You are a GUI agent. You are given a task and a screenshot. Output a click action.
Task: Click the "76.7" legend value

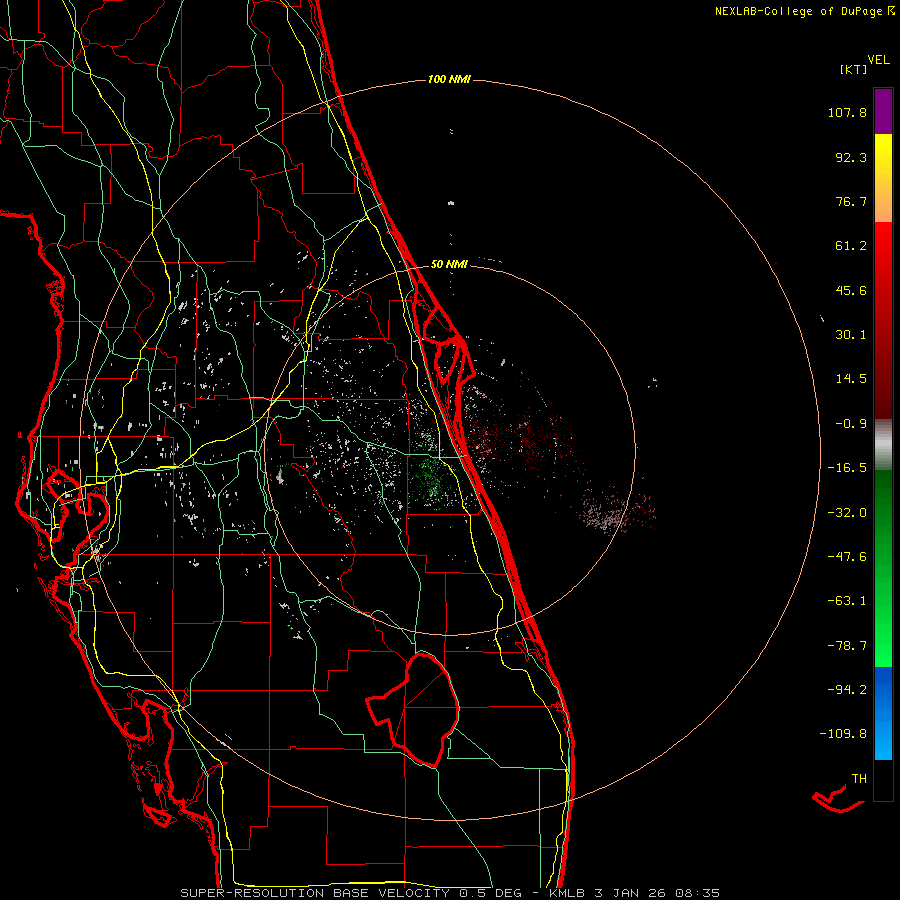(x=851, y=201)
